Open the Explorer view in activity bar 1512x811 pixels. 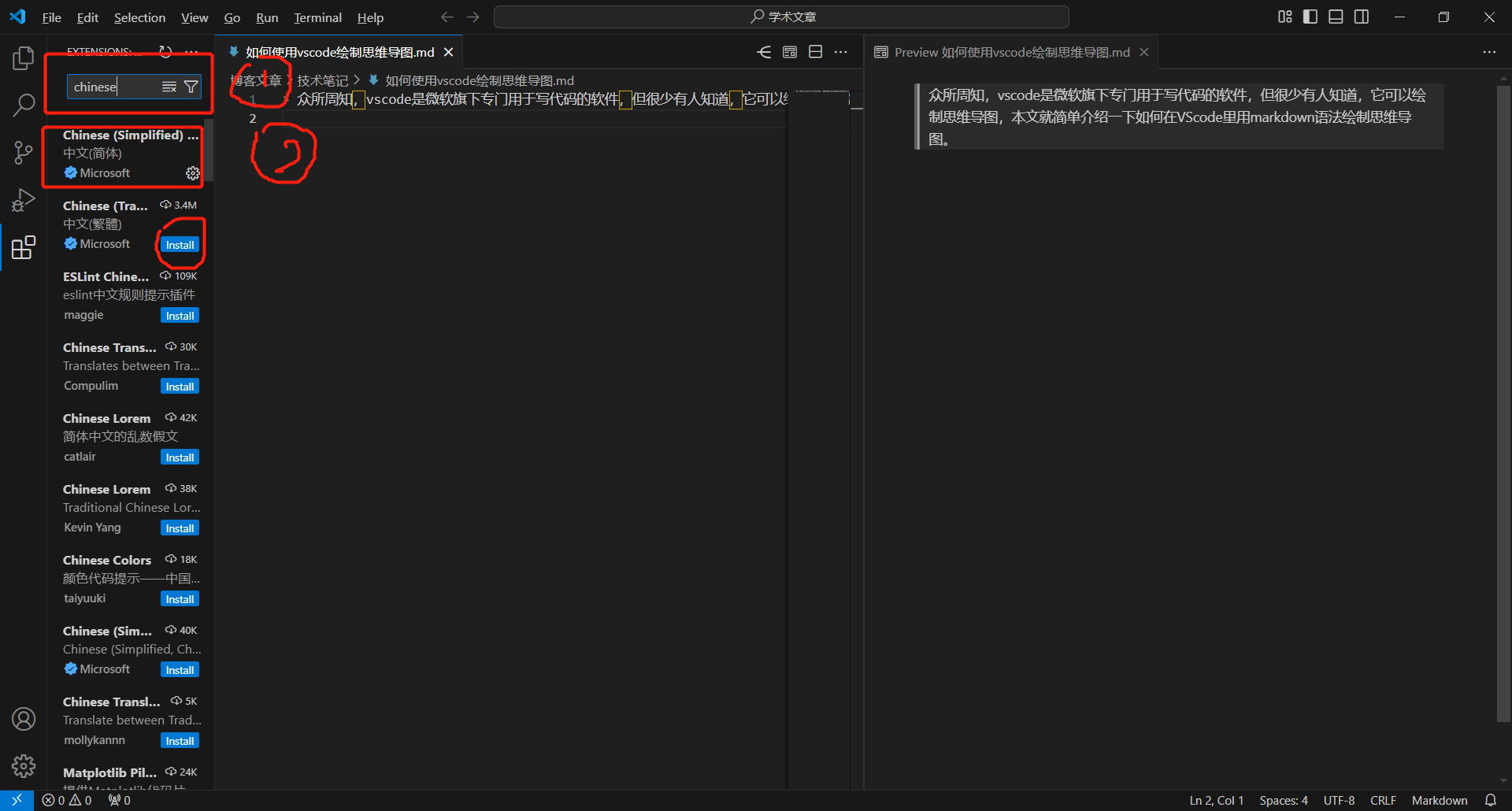click(24, 58)
